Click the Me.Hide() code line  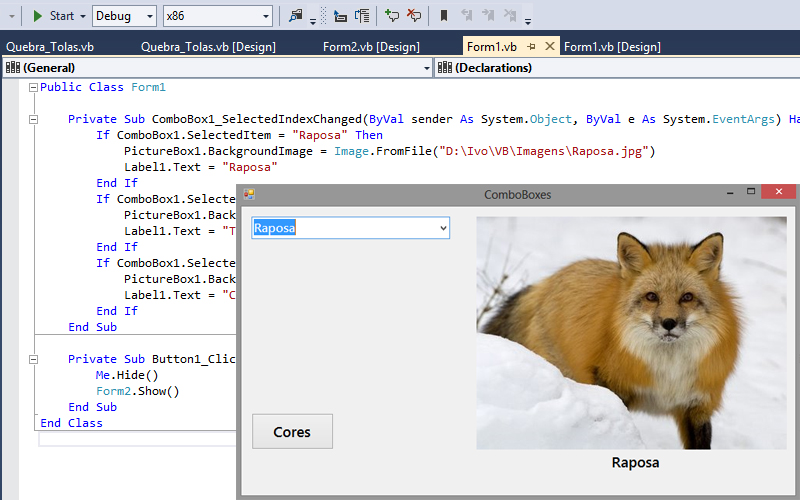click(127, 376)
